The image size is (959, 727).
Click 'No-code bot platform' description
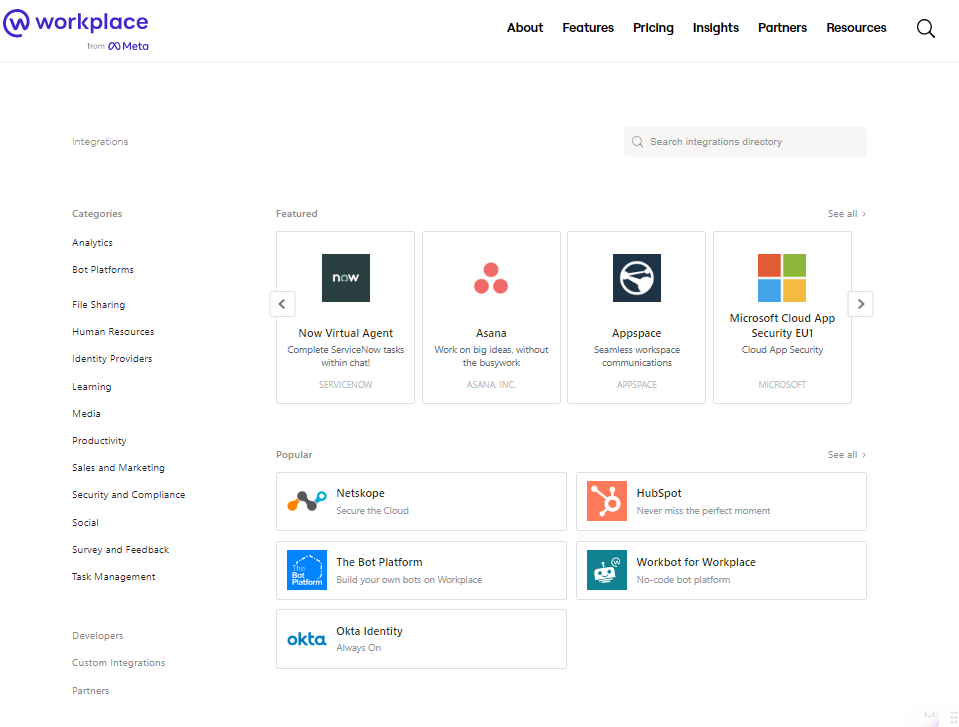[683, 580]
